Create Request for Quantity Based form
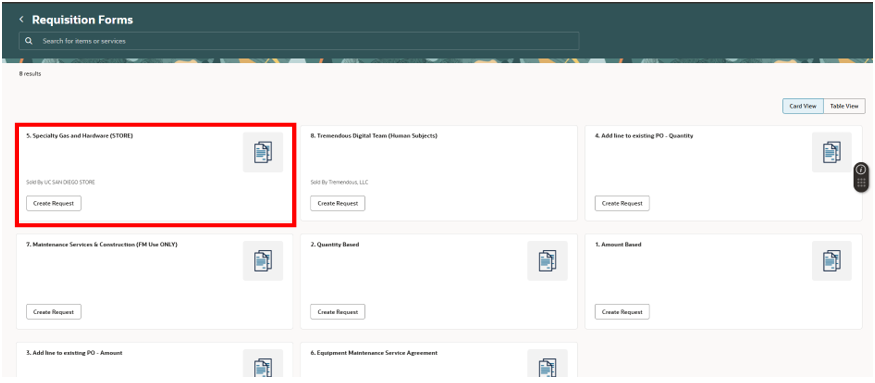This screenshot has width=875, height=383. point(338,312)
